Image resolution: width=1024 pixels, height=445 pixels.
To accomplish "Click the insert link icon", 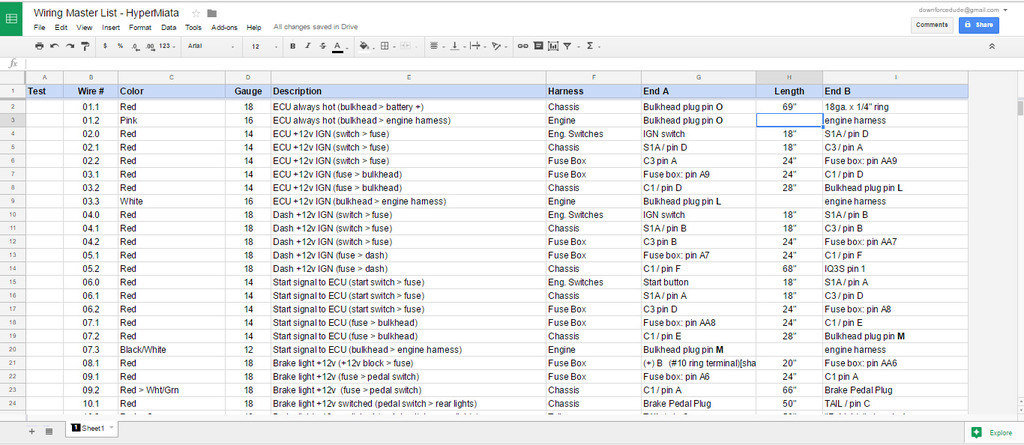I will 522,46.
